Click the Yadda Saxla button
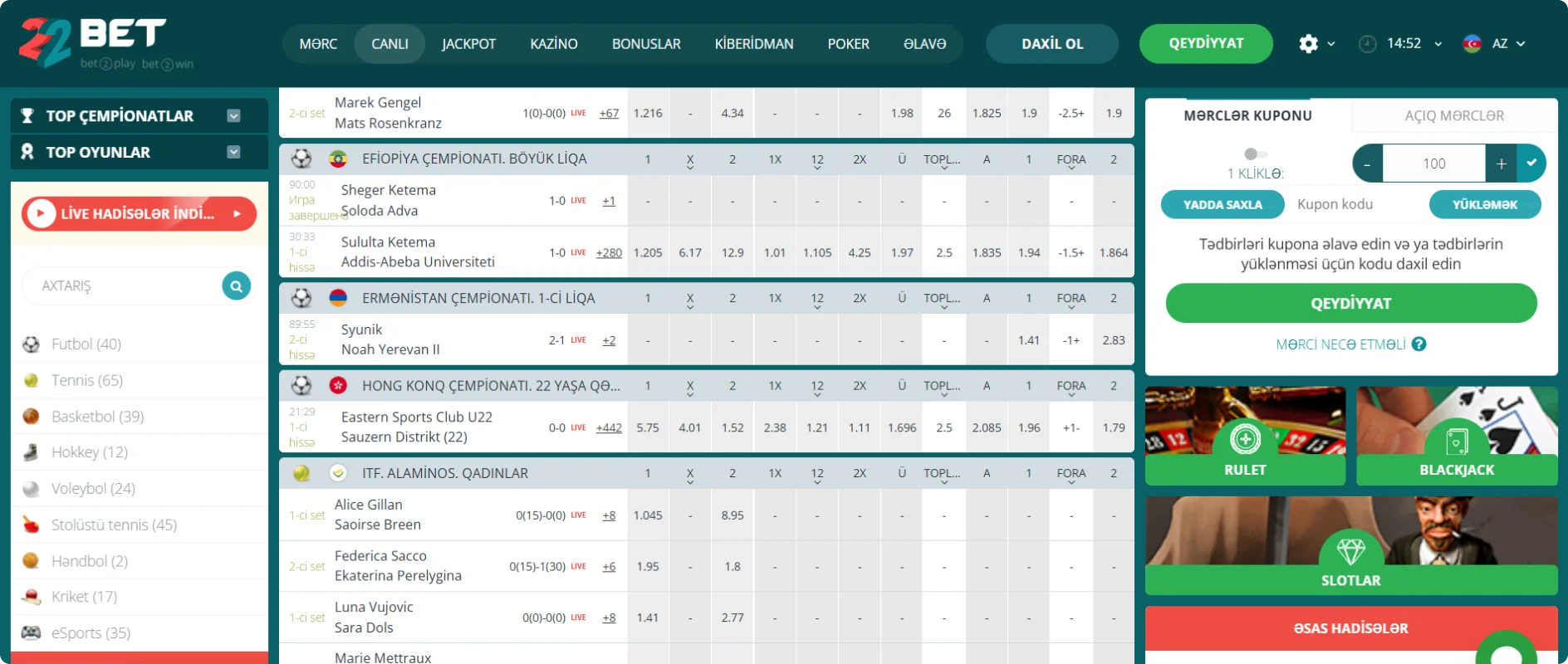The width and height of the screenshot is (1568, 664). point(1223,205)
